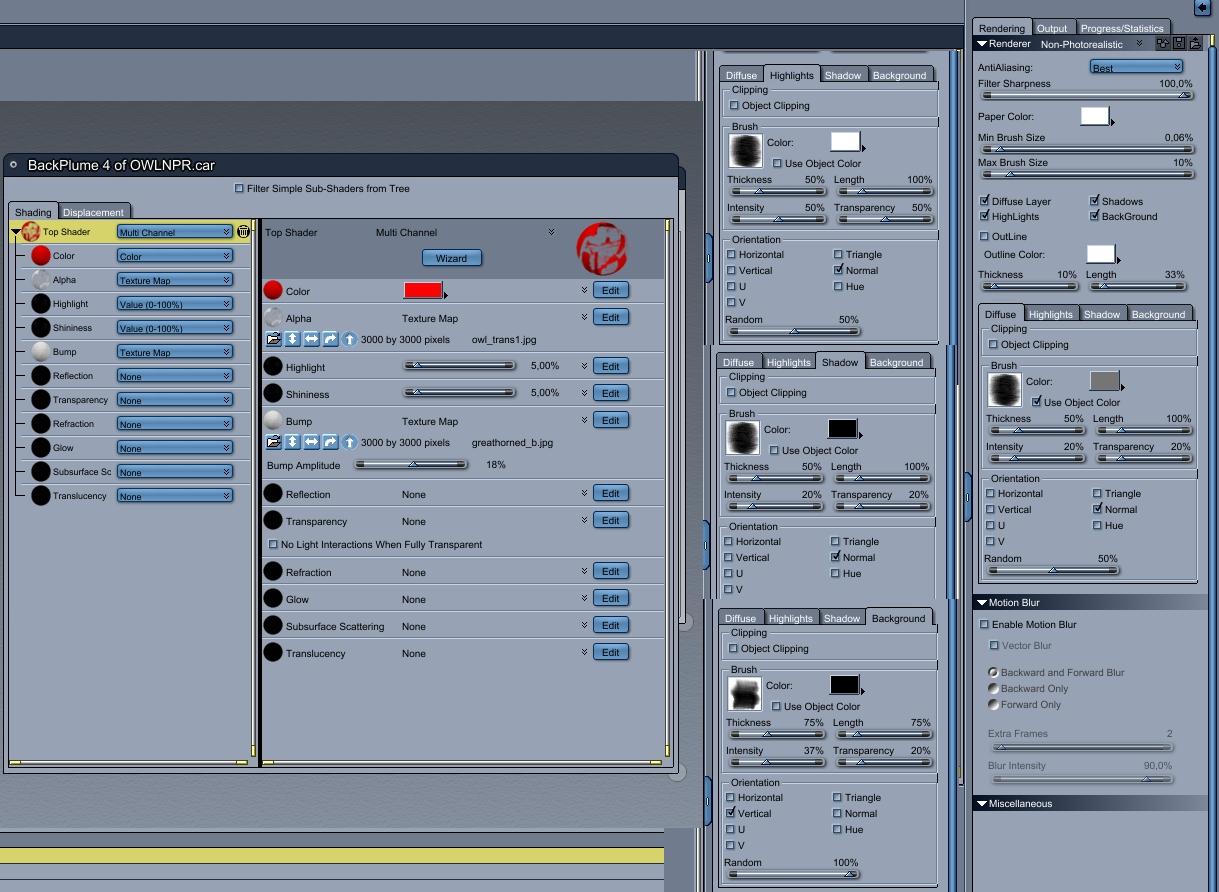Toggle the Shadows checkbox in Renderer
1219x892 pixels.
[1094, 201]
